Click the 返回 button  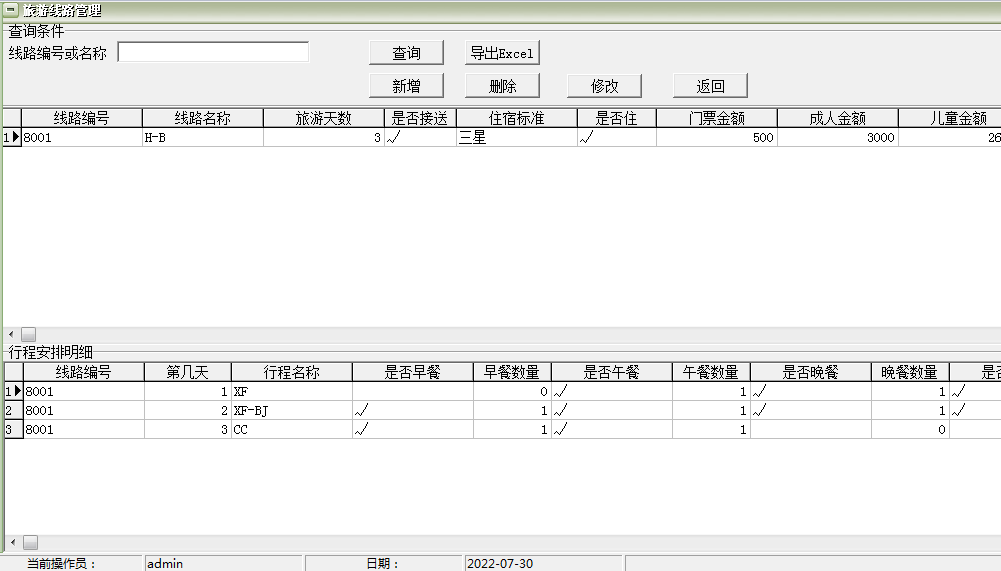click(710, 86)
